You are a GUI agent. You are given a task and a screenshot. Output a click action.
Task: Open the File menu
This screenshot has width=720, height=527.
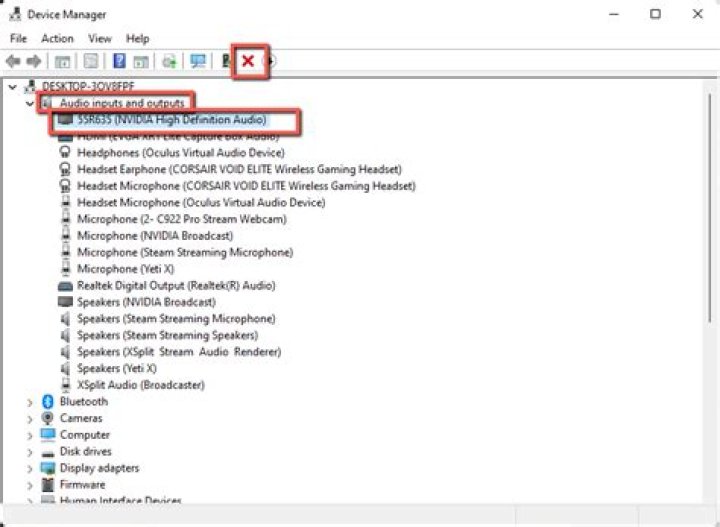pyautogui.click(x=18, y=39)
